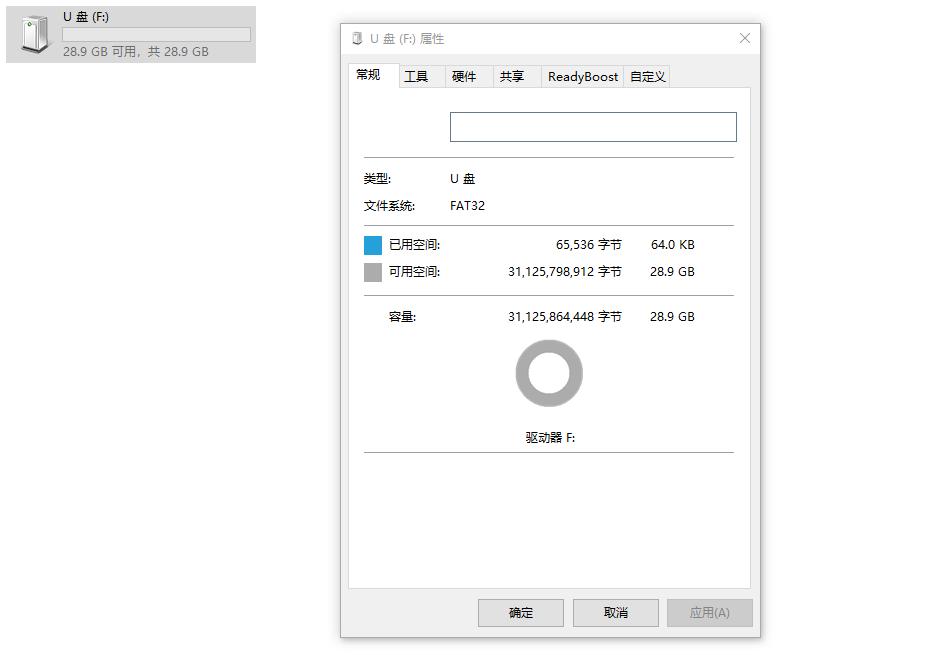Image resolution: width=946 pixels, height=655 pixels.
Task: Click the volume label input field
Action: 592,126
